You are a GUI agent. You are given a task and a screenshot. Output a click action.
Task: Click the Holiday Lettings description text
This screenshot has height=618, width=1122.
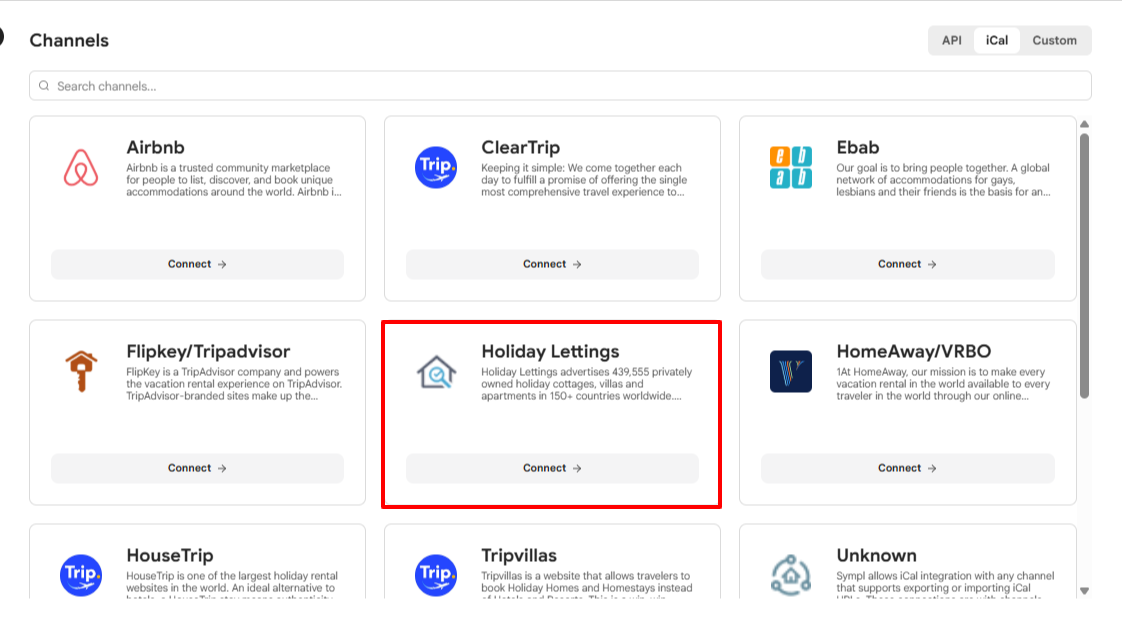tap(587, 383)
